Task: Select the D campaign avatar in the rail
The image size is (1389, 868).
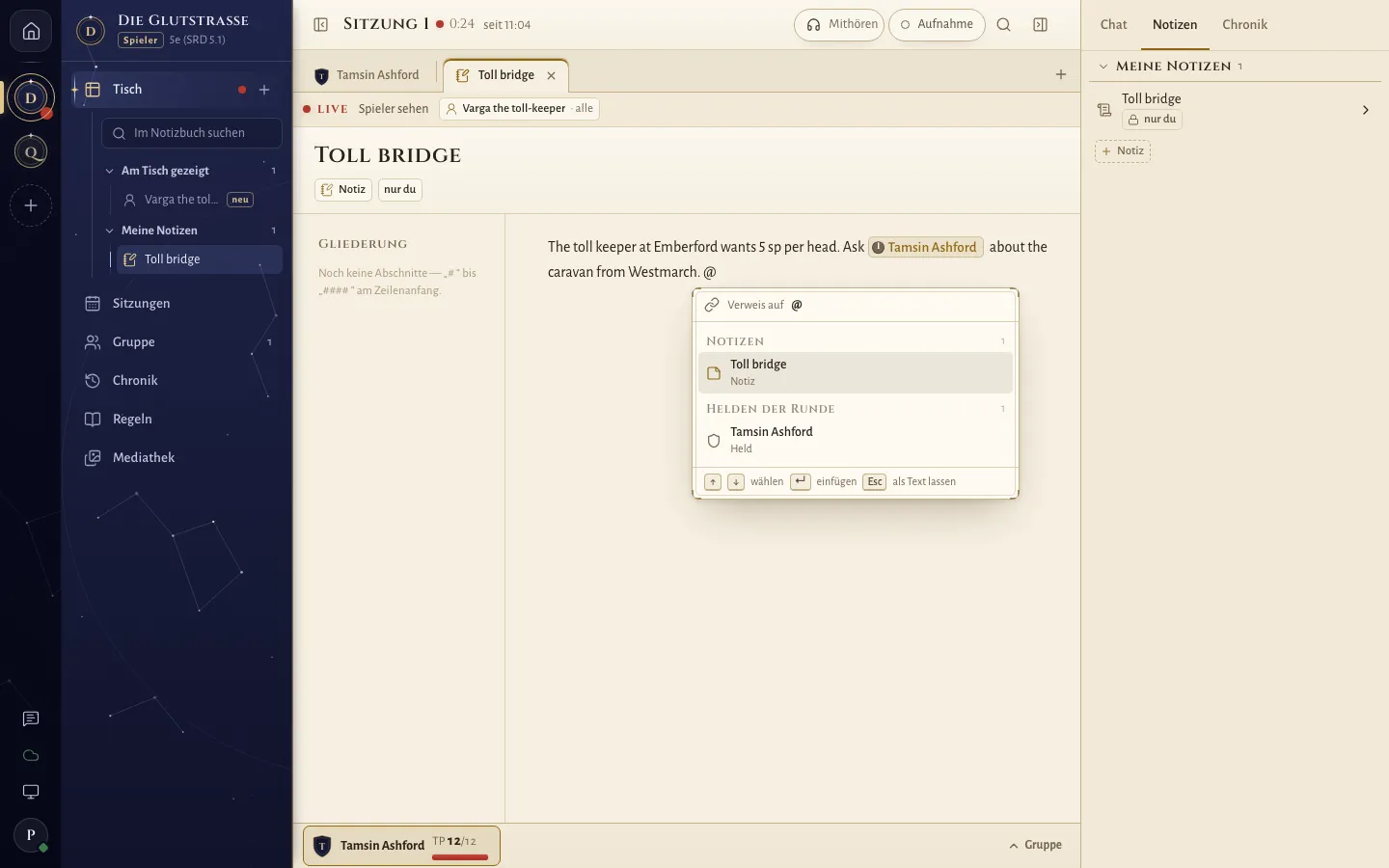Action: [x=31, y=97]
